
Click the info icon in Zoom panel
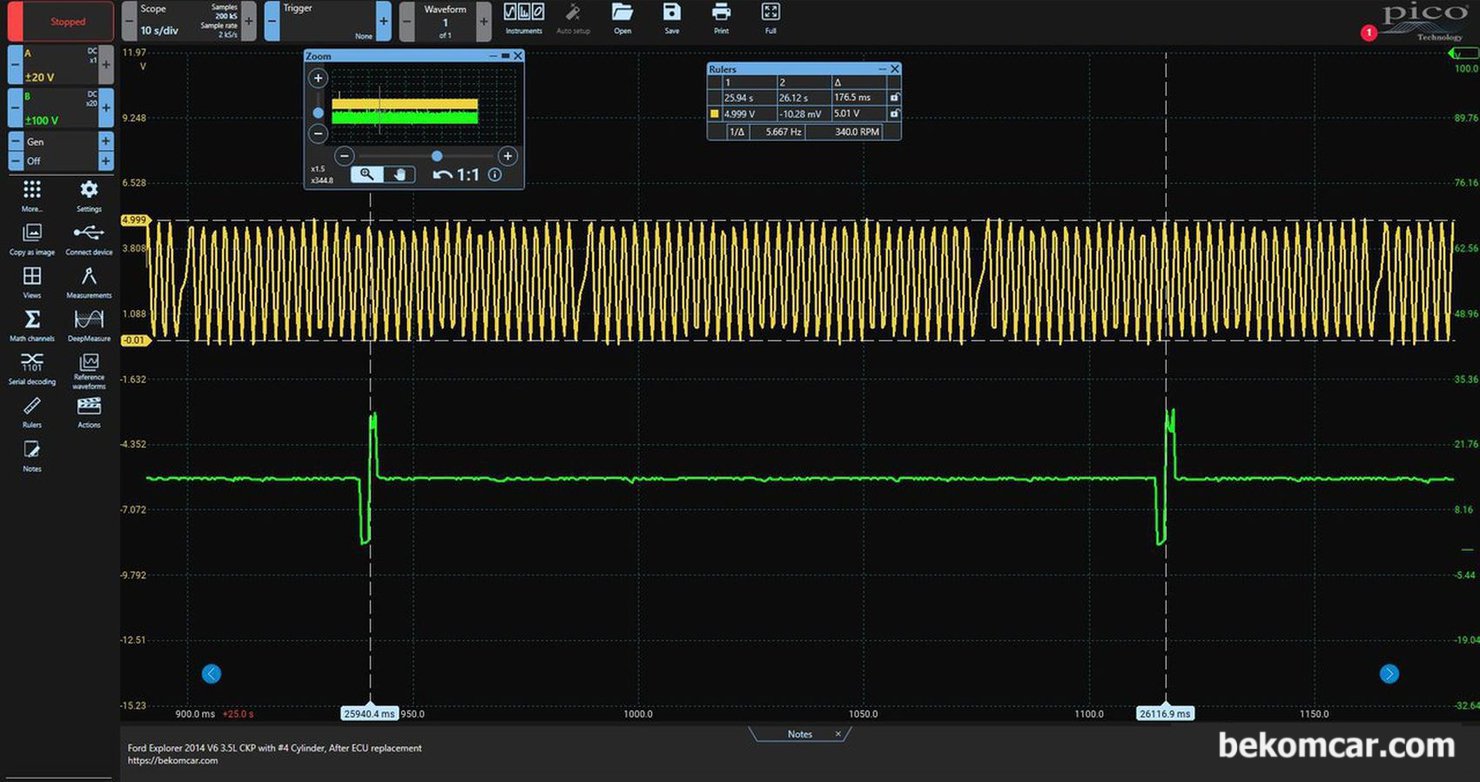495,175
